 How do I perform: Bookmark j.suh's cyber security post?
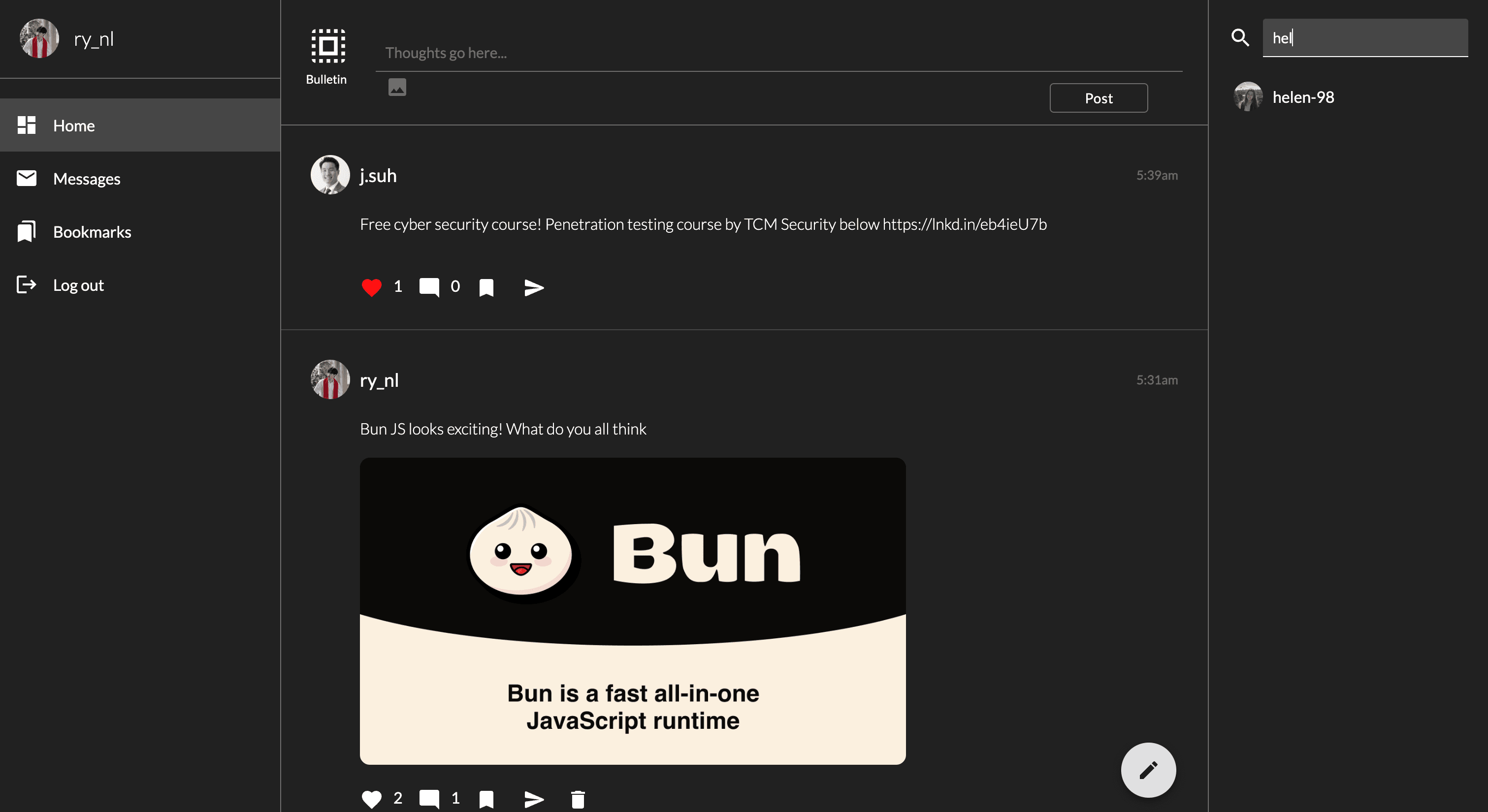point(486,287)
